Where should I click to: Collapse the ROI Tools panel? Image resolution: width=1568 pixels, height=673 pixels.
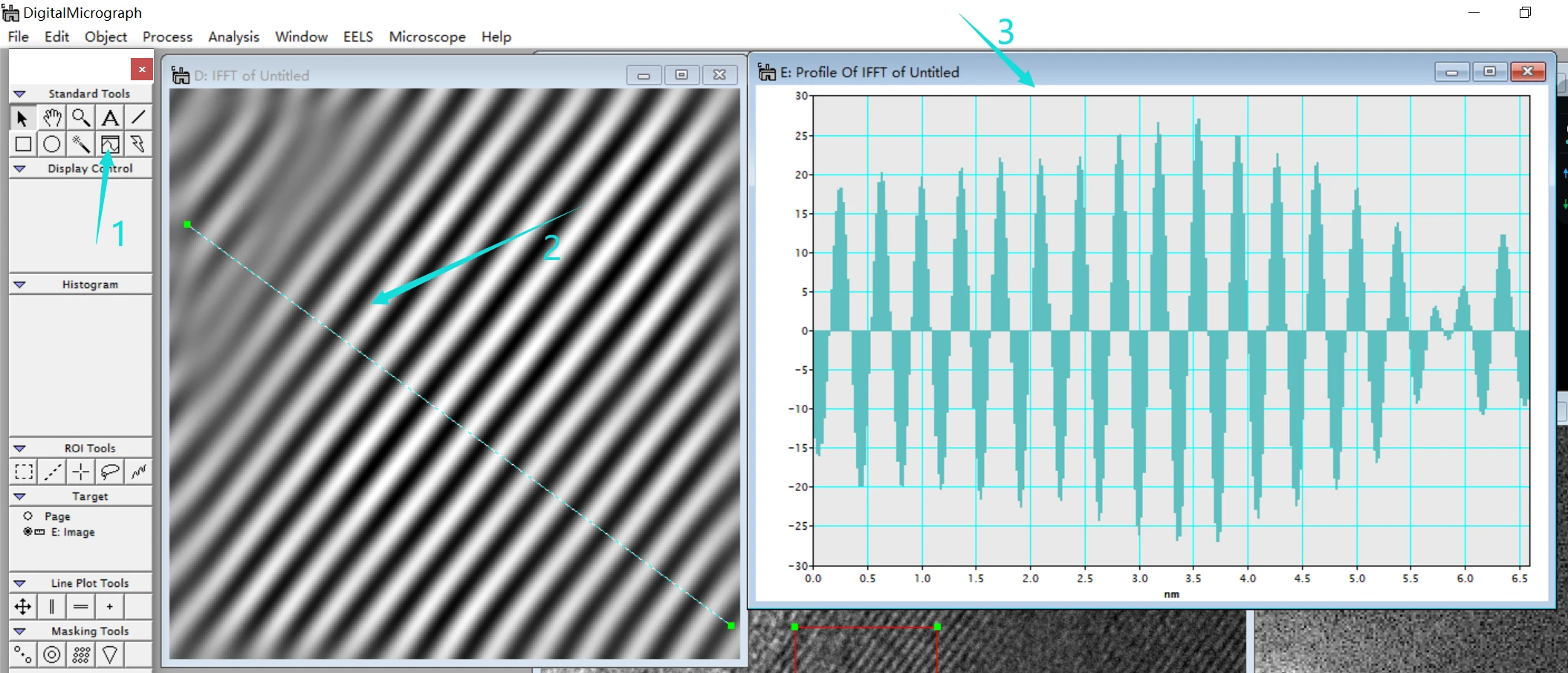click(20, 448)
